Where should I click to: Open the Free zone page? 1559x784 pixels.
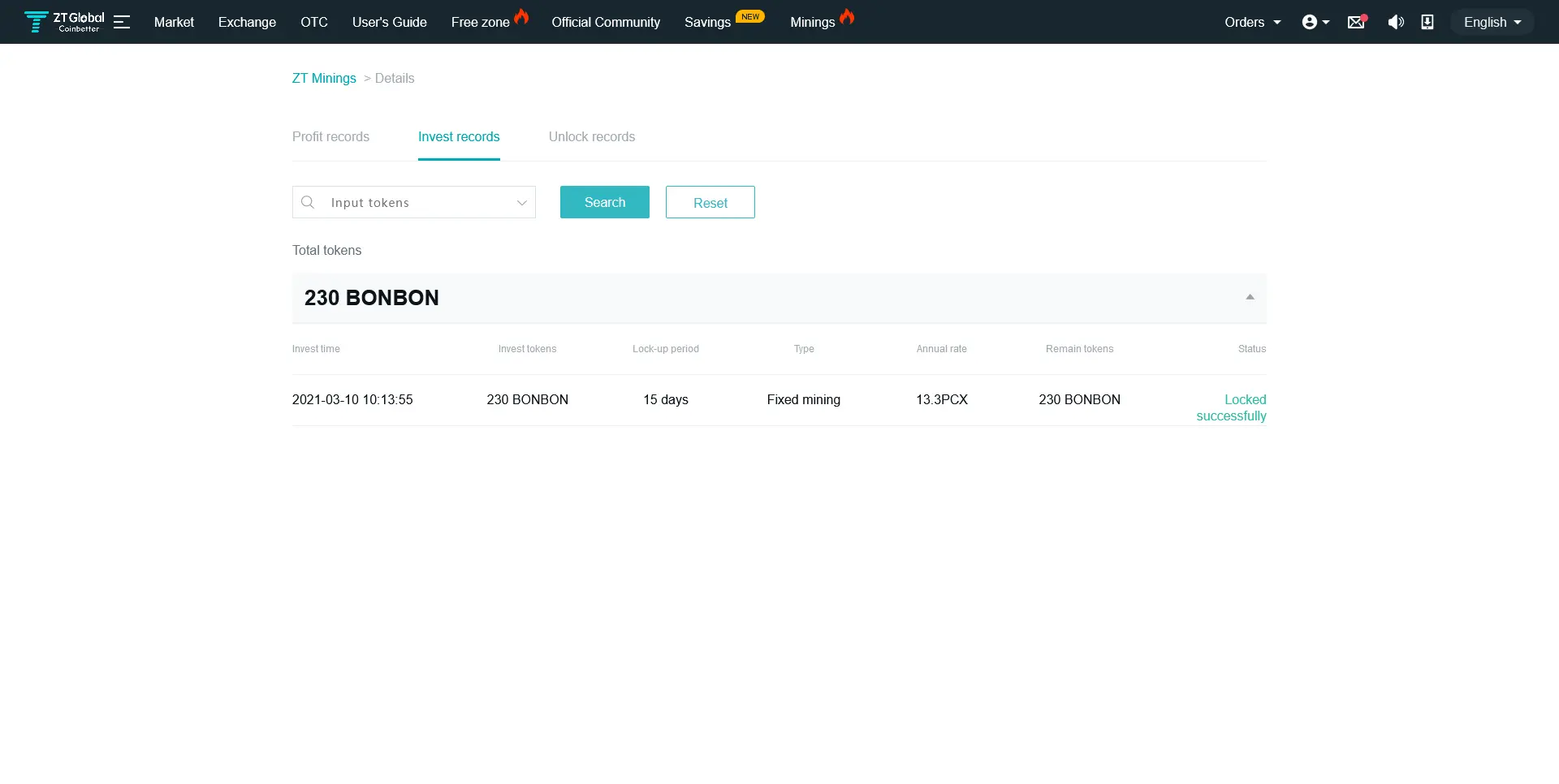(481, 22)
